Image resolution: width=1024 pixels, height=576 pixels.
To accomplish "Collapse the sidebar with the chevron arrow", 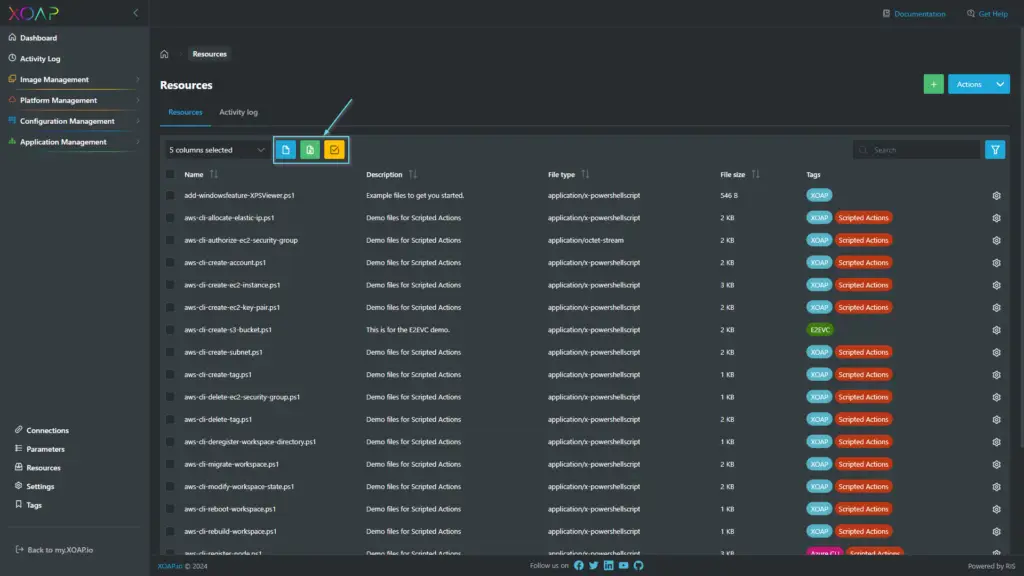I will [x=136, y=13].
